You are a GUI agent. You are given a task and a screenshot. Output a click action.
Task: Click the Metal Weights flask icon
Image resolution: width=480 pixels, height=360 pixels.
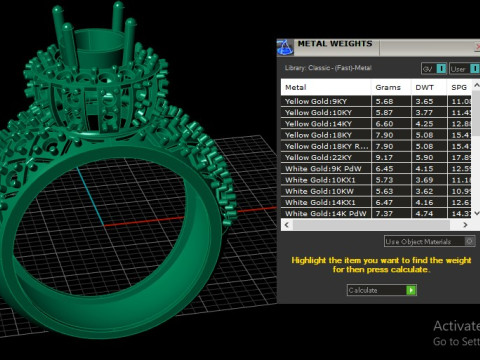pyautogui.click(x=285, y=47)
